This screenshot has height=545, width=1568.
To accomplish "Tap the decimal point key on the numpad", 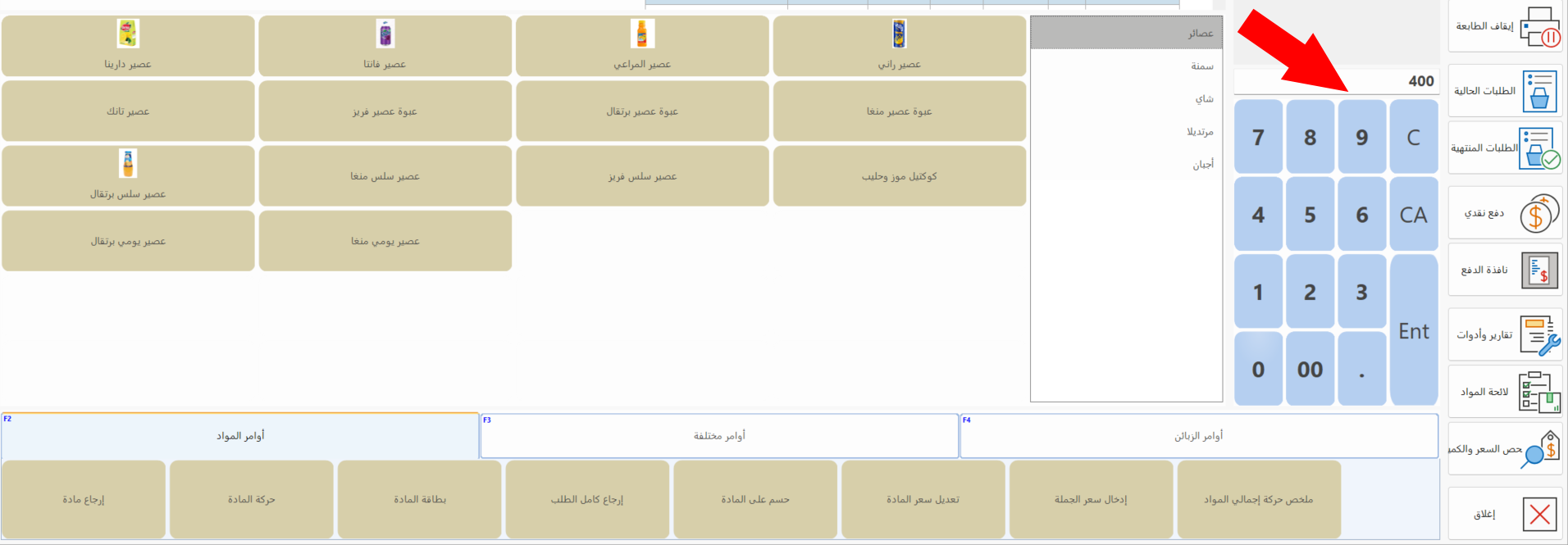I will tap(1361, 369).
